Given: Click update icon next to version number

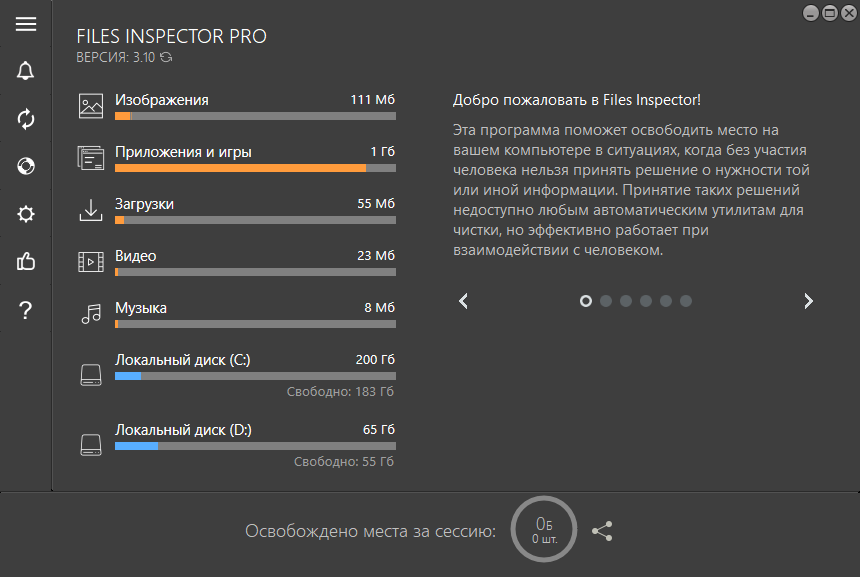Looking at the screenshot, I should click(166, 58).
